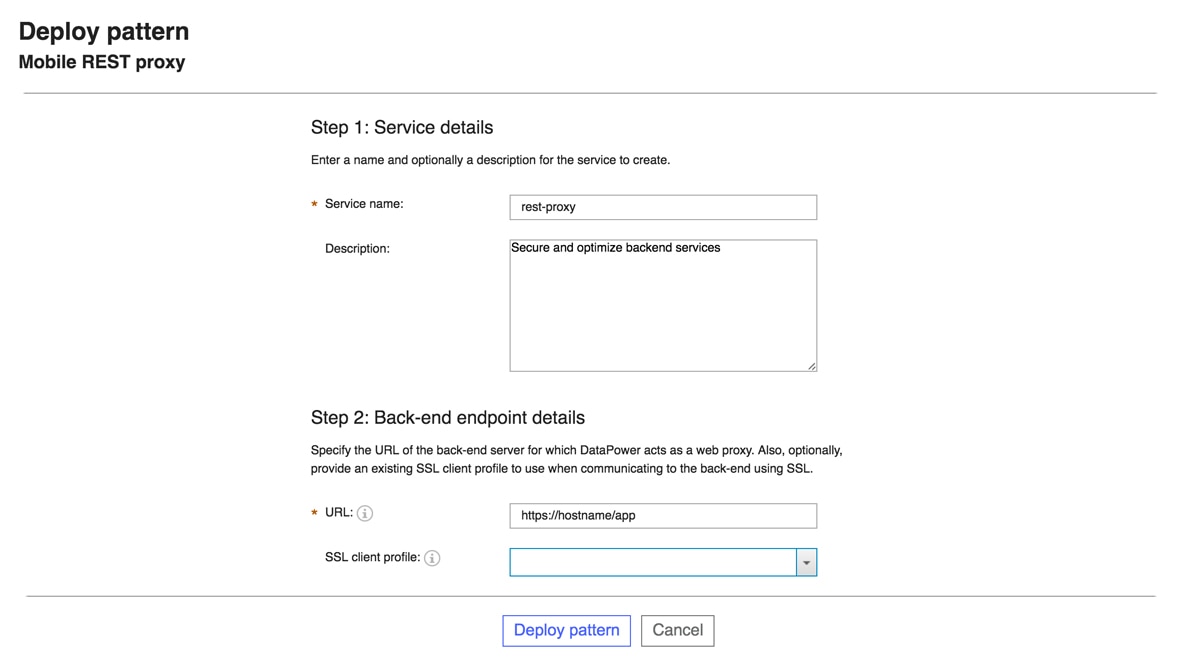Cancel the pattern deployment
This screenshot has height=664, width=1180.
(x=677, y=630)
